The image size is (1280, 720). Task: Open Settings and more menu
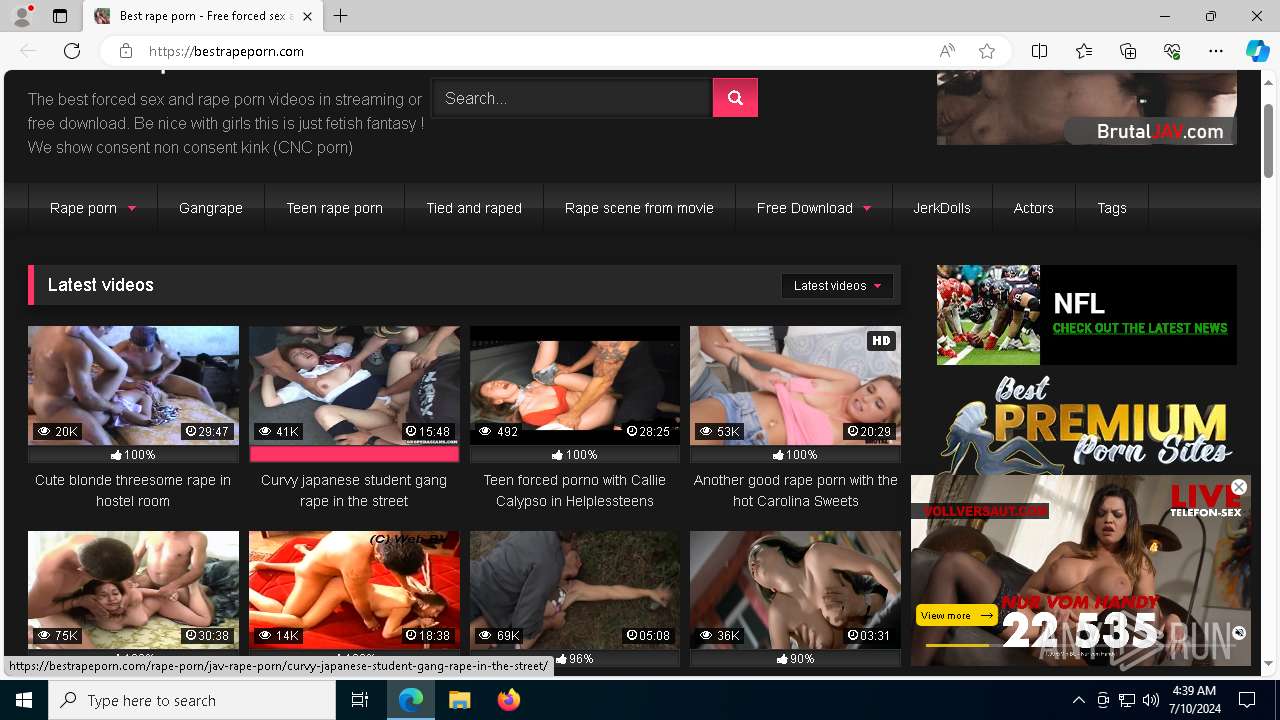[1216, 51]
